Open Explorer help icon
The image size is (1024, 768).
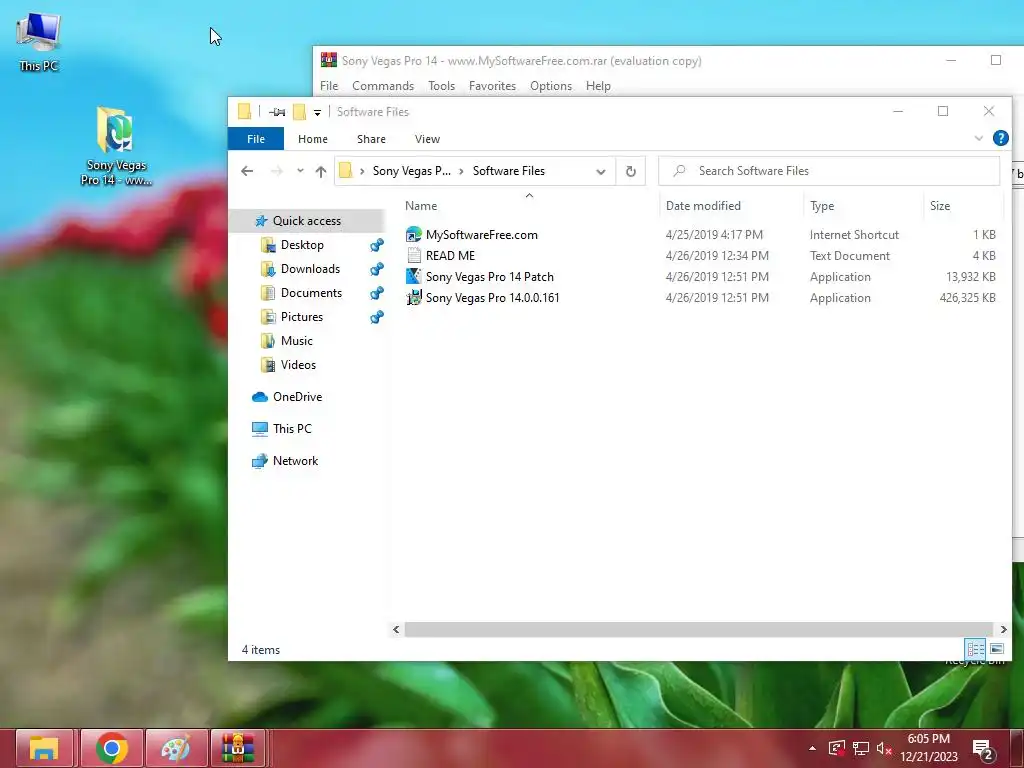[x=1000, y=138]
